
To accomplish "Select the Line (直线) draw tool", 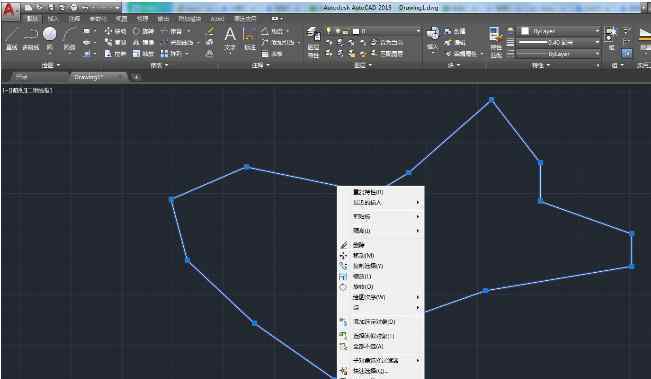I will pyautogui.click(x=12, y=39).
